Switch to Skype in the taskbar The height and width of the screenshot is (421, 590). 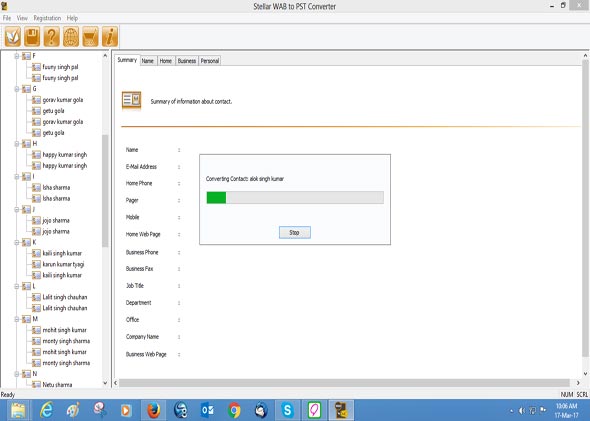pyautogui.click(x=288, y=410)
